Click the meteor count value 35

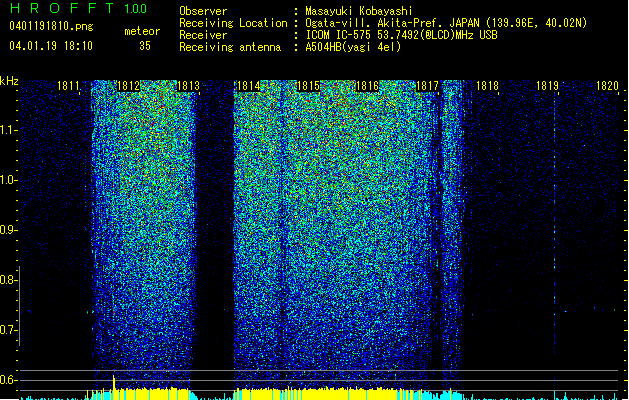click(145, 46)
